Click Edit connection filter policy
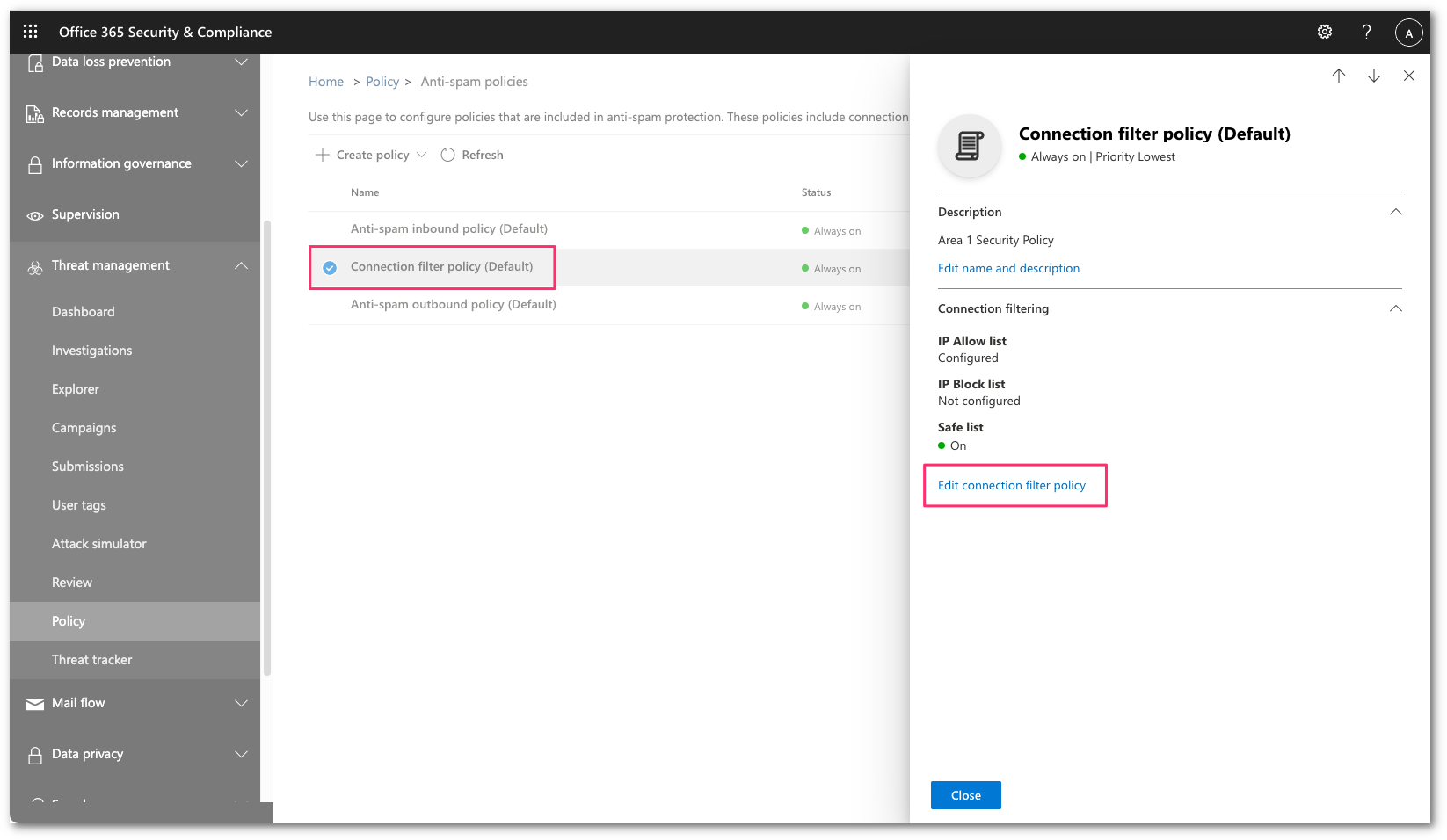This screenshot has height=840, width=1447. 1011,484
